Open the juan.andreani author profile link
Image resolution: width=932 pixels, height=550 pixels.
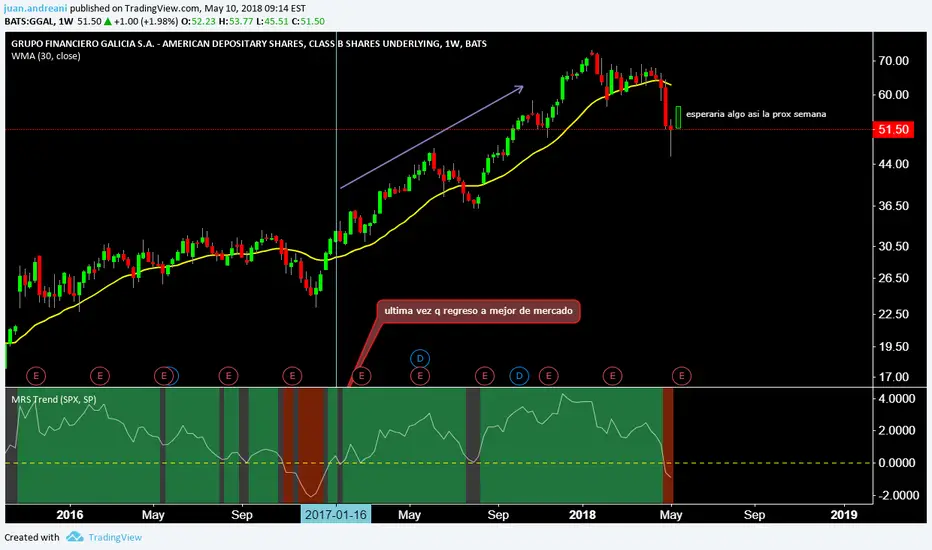(35, 8)
